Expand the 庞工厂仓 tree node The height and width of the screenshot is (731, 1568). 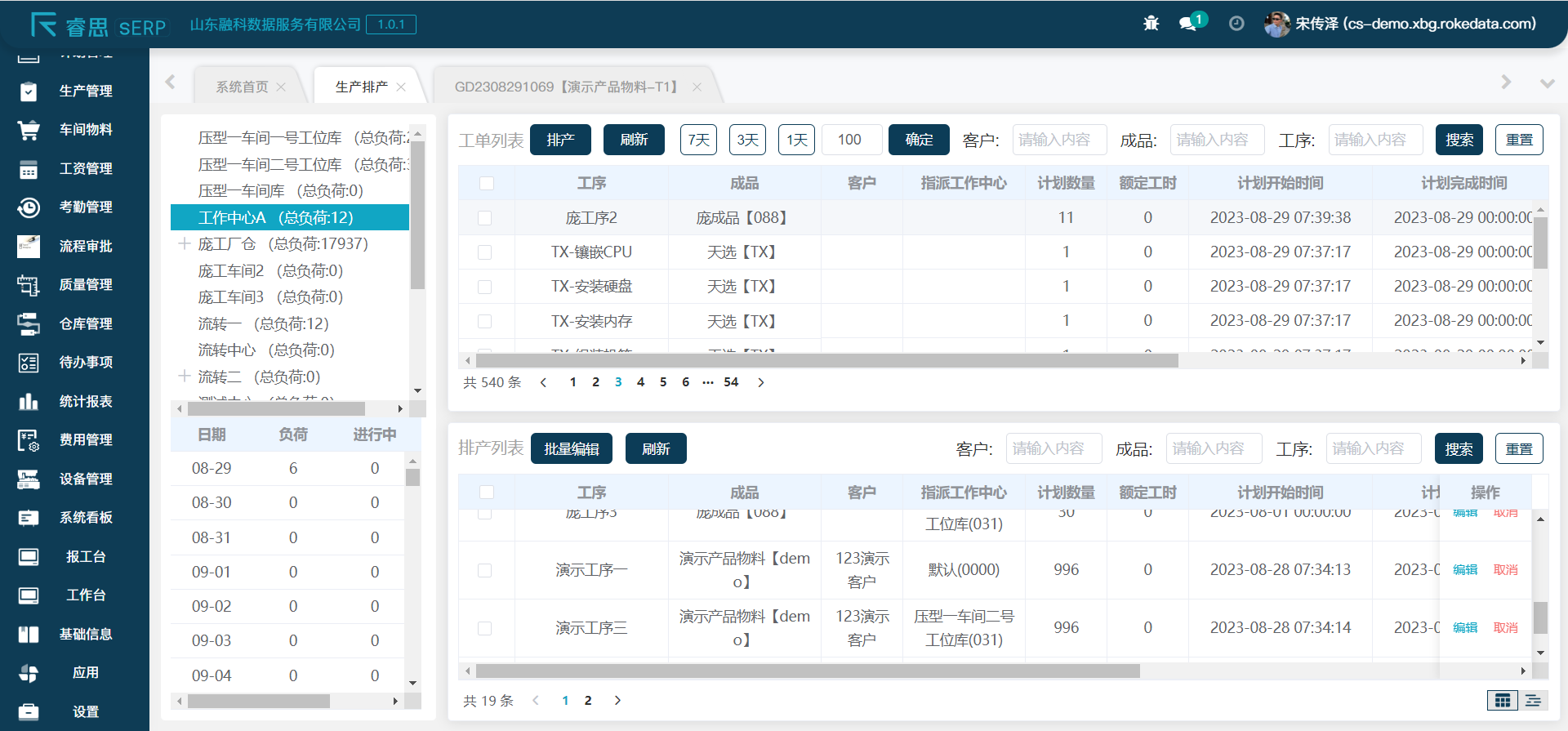185,243
